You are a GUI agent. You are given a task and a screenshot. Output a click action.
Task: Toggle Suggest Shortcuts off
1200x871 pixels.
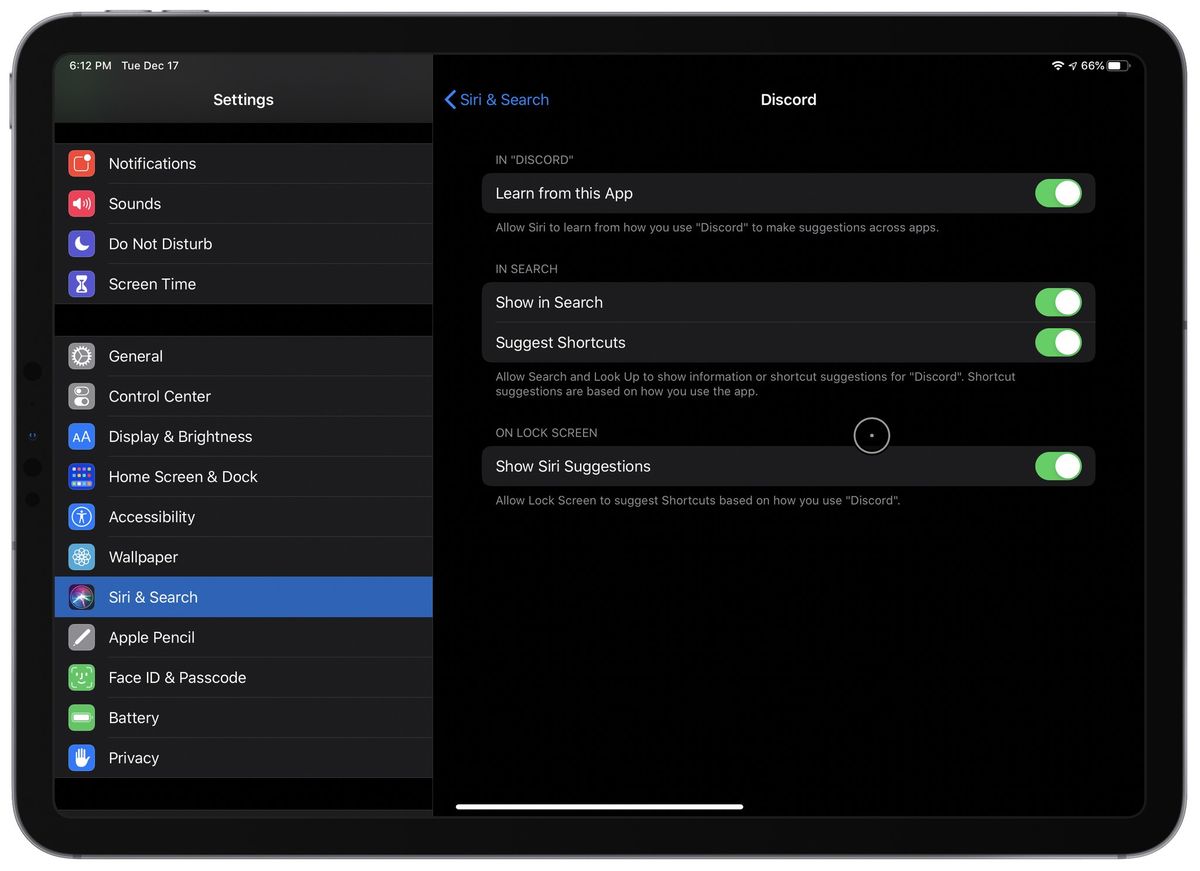(x=1058, y=342)
